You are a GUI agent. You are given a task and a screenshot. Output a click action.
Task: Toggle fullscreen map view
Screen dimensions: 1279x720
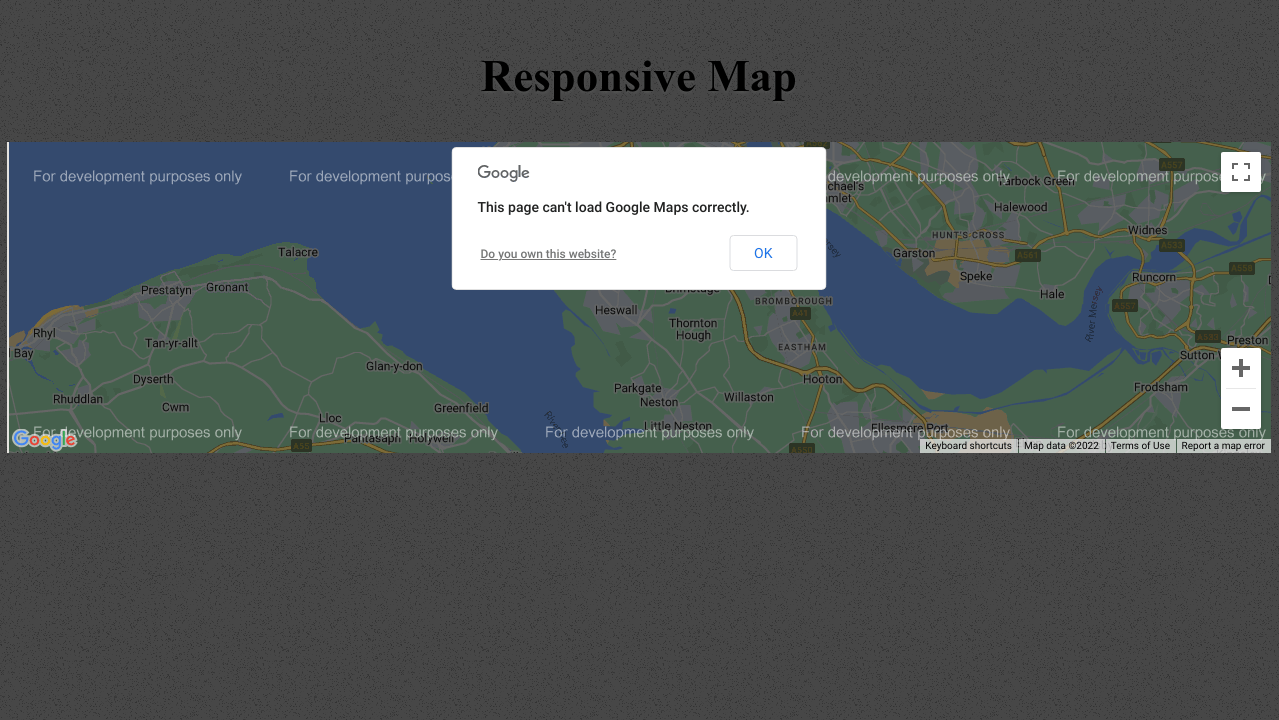pyautogui.click(x=1240, y=172)
